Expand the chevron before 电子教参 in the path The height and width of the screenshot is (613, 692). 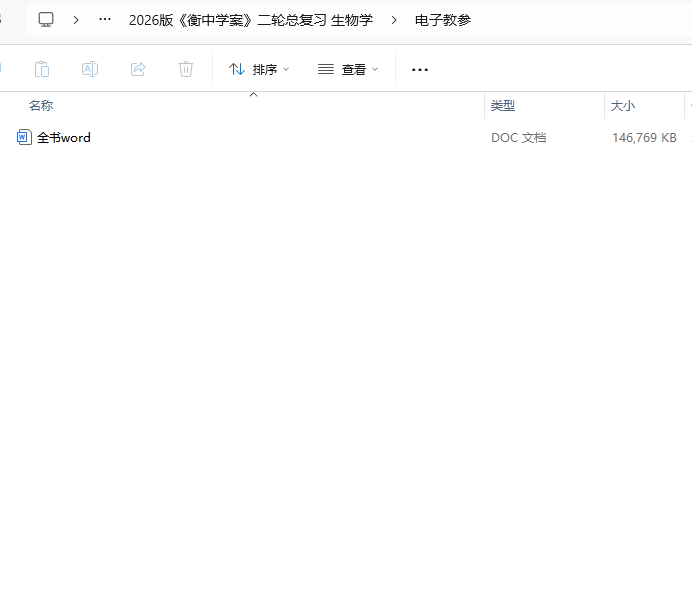point(394,19)
